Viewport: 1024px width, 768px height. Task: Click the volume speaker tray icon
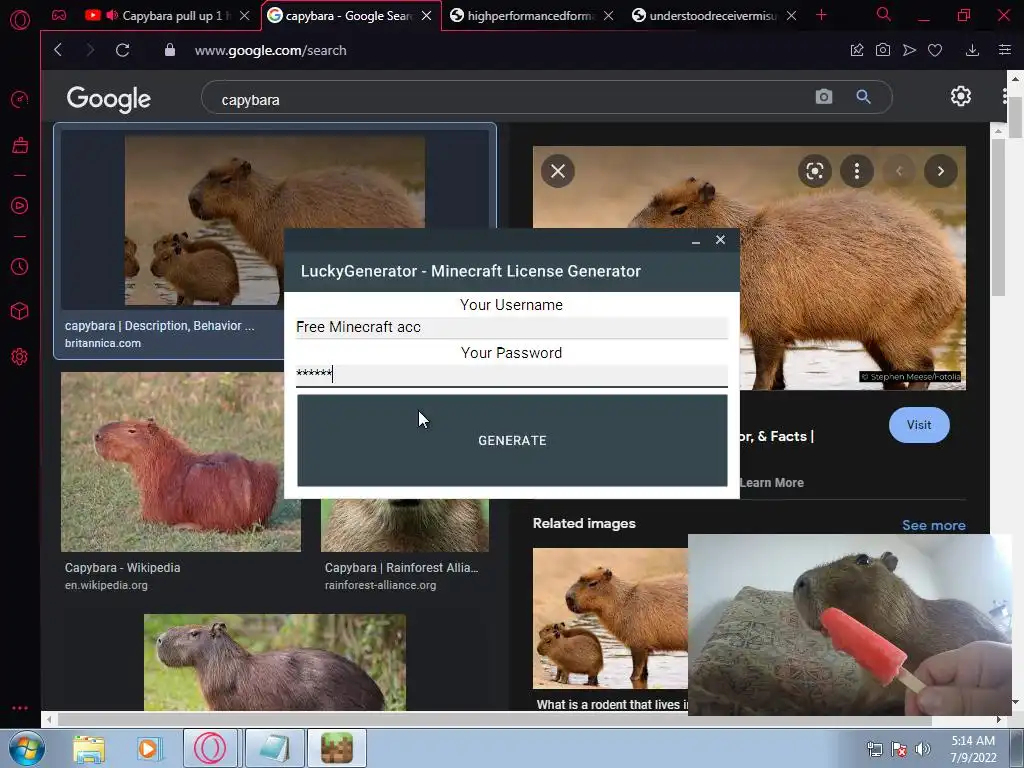coord(922,748)
